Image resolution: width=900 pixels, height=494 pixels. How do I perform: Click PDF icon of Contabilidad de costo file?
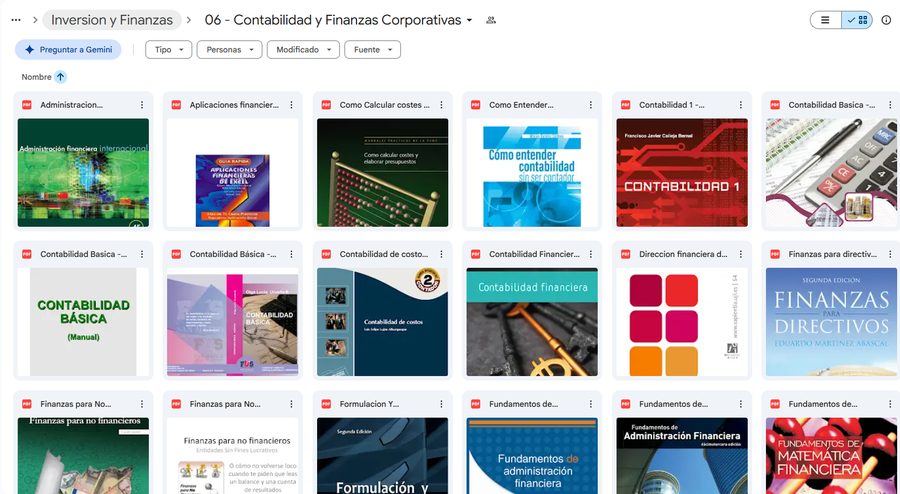[326, 254]
